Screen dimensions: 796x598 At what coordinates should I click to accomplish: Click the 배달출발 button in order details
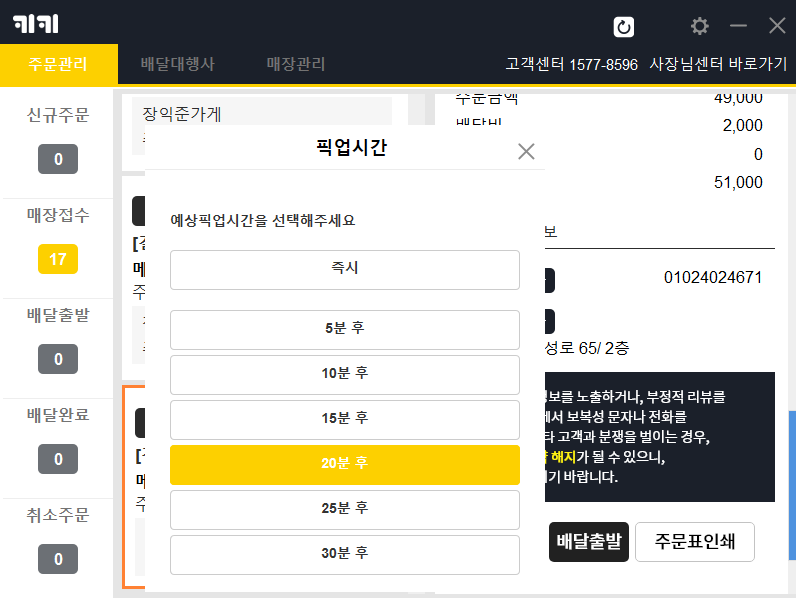coord(589,542)
